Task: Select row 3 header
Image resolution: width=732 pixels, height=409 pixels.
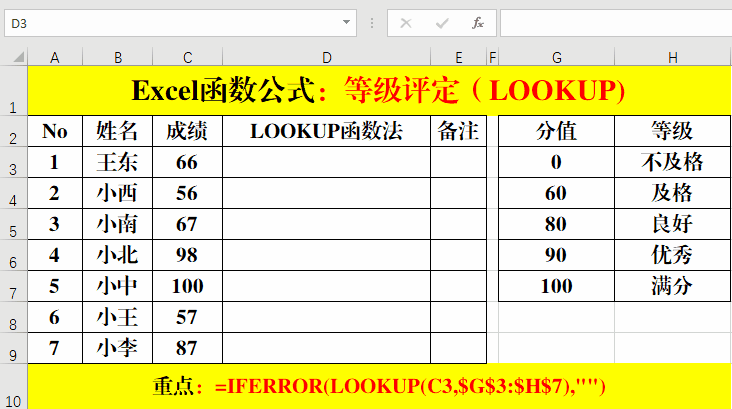Action: (14, 162)
